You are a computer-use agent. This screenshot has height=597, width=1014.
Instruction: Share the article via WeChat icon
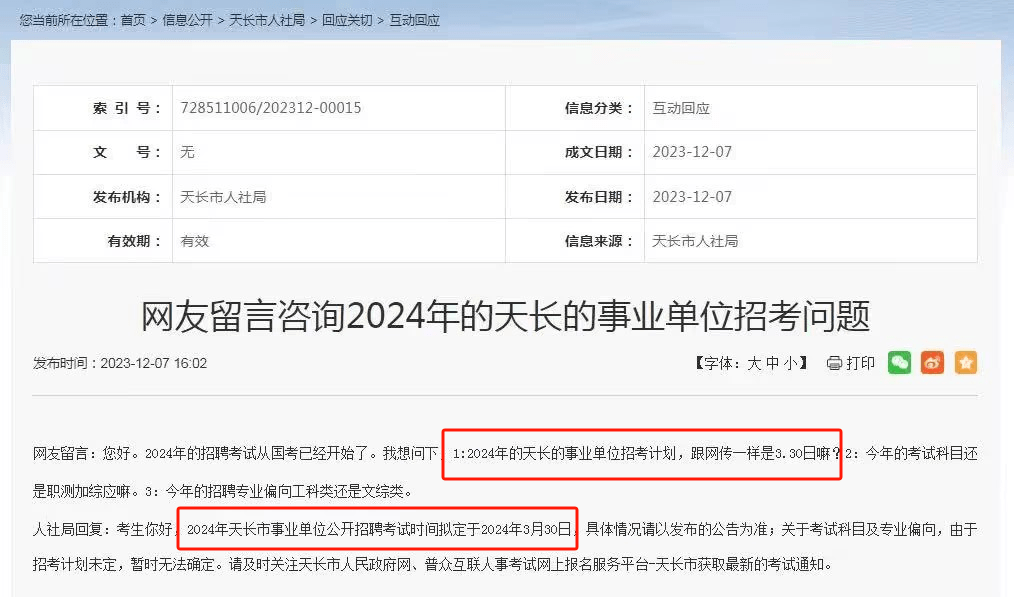pos(900,363)
